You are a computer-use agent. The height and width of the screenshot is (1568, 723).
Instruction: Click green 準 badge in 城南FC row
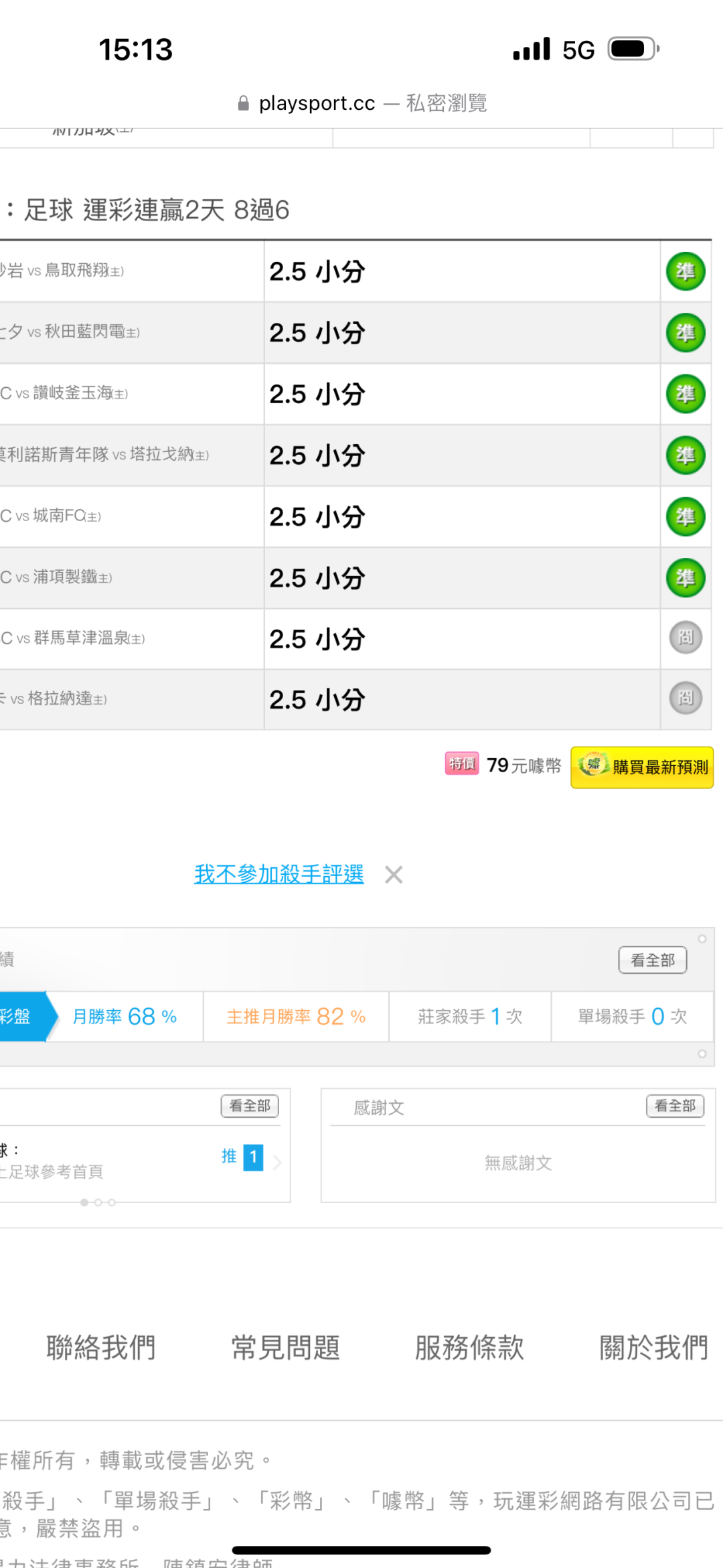pyautogui.click(x=685, y=516)
